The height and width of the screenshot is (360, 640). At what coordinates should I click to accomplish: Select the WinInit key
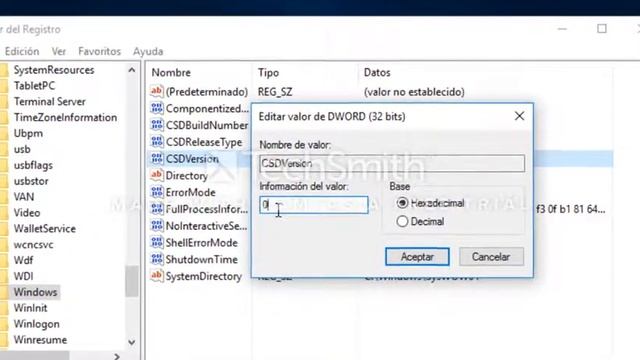coord(31,308)
